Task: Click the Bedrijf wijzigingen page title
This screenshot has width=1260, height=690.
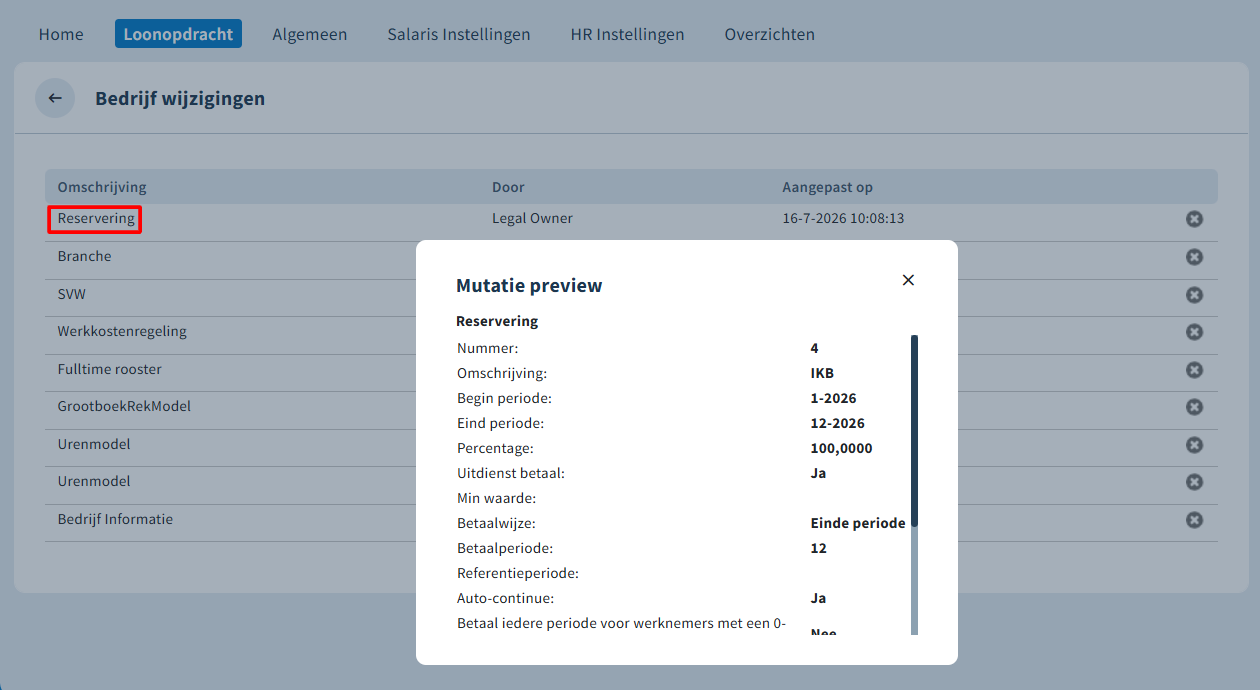Action: [180, 98]
